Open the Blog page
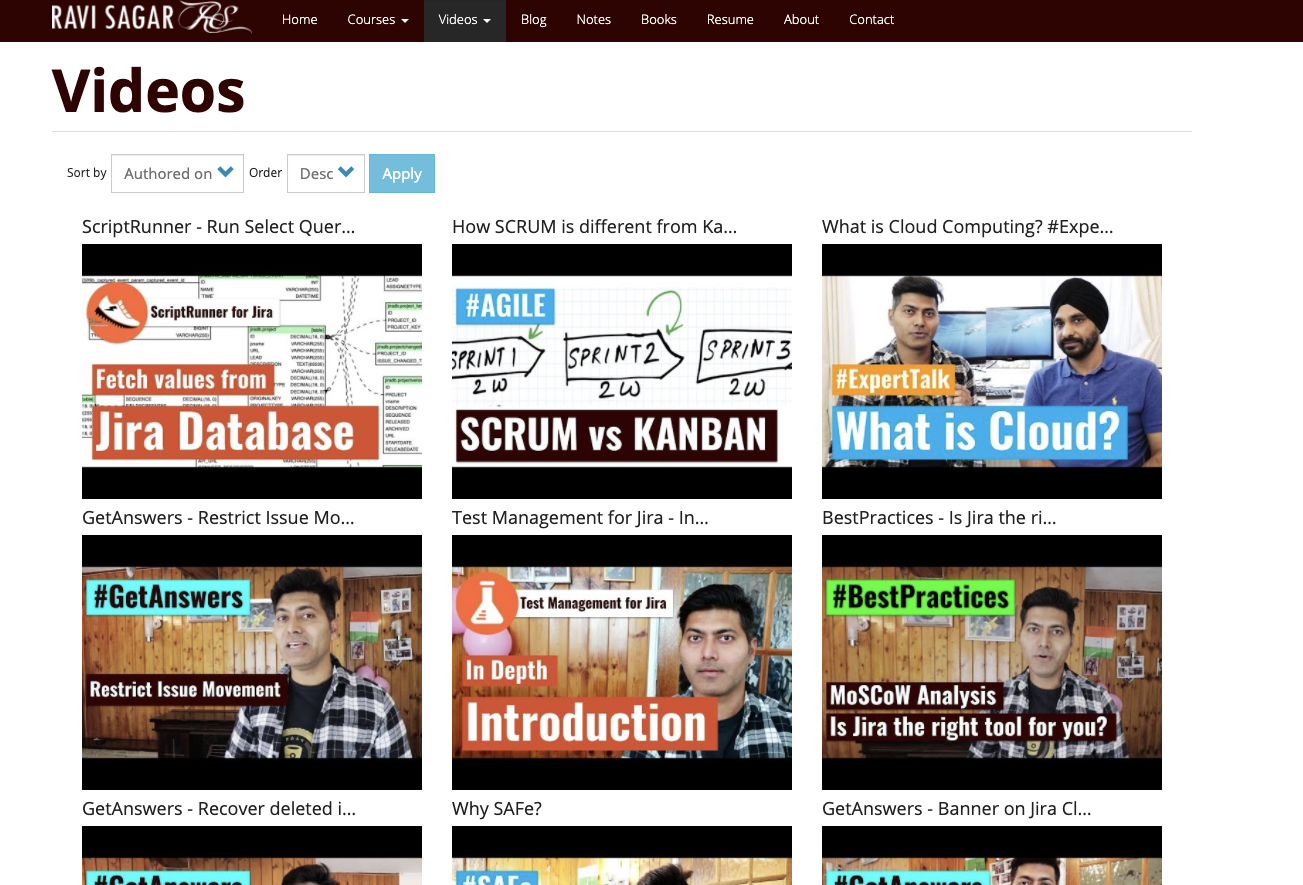1303x885 pixels. click(534, 20)
